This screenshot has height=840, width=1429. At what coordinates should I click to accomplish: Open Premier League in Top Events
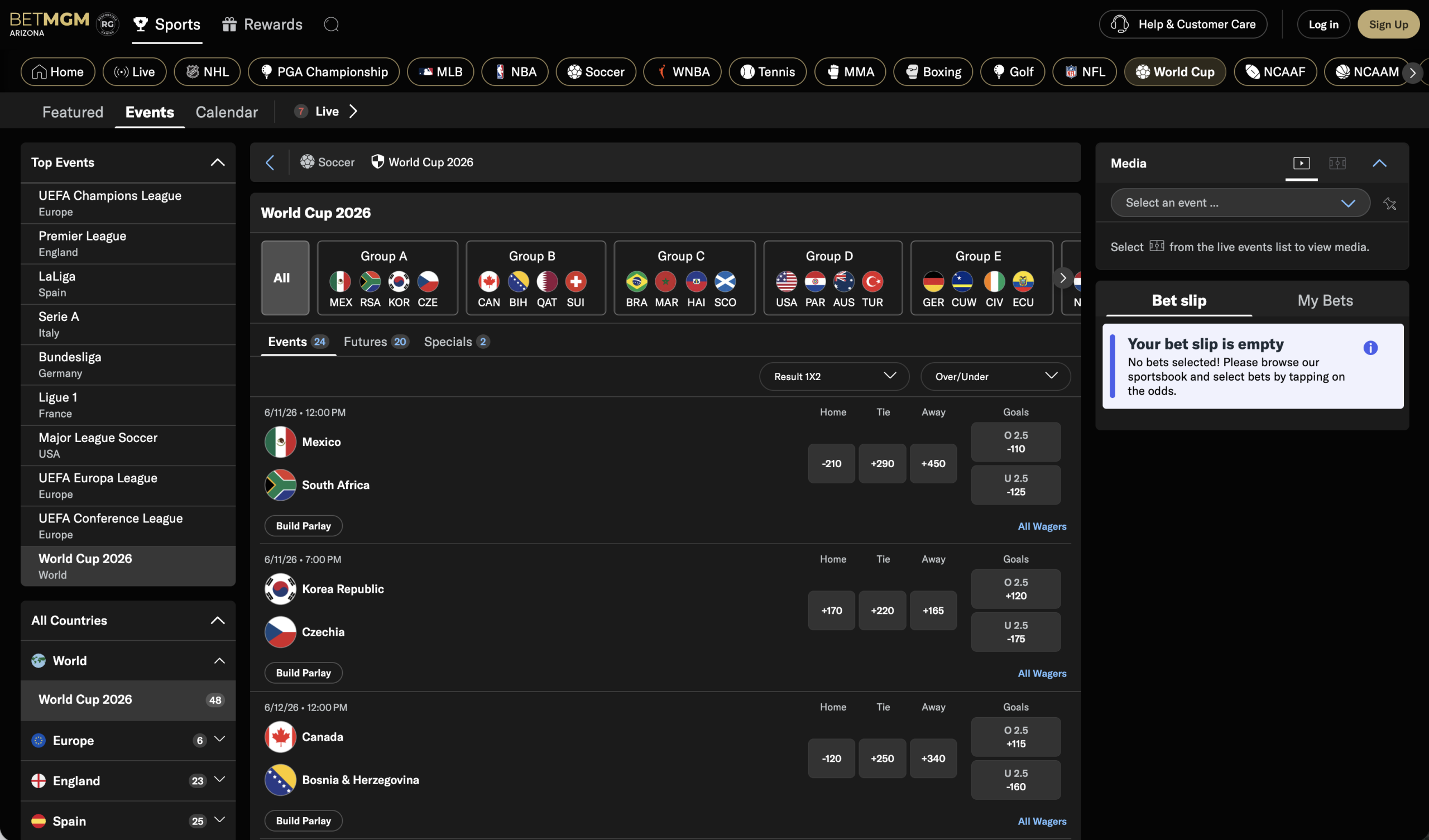click(x=128, y=243)
